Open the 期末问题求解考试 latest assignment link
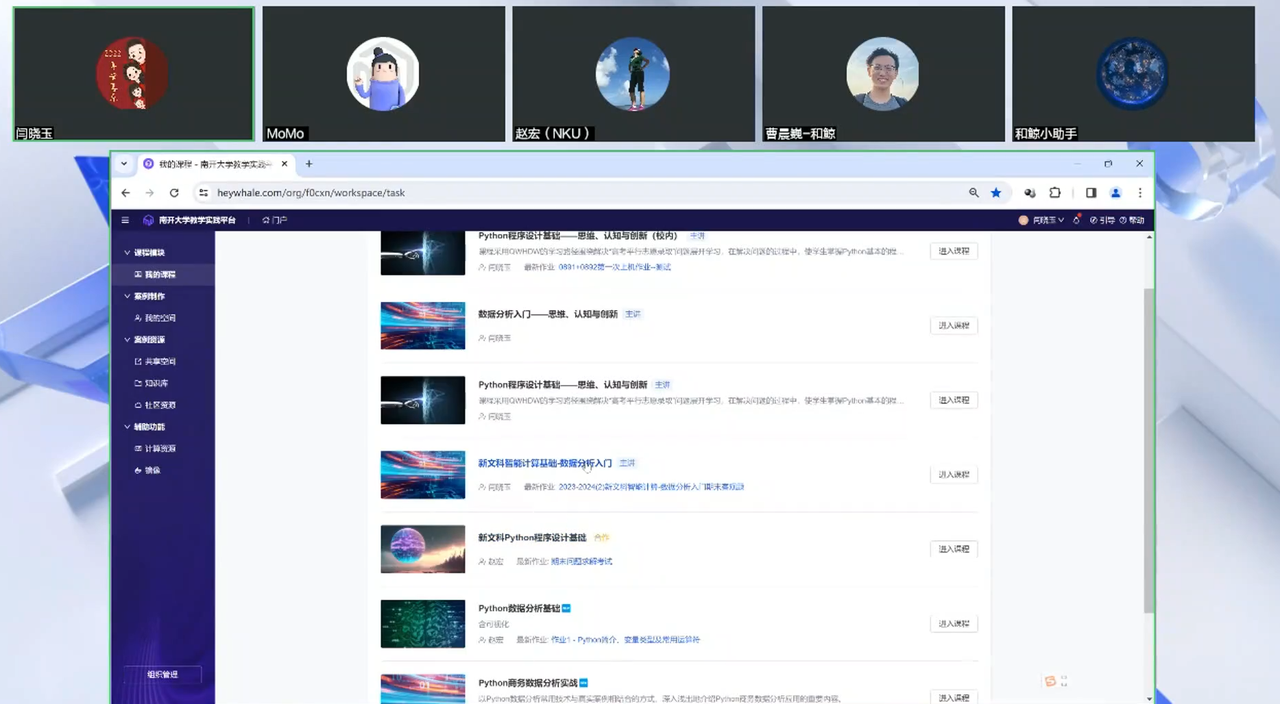 pyautogui.click(x=581, y=562)
